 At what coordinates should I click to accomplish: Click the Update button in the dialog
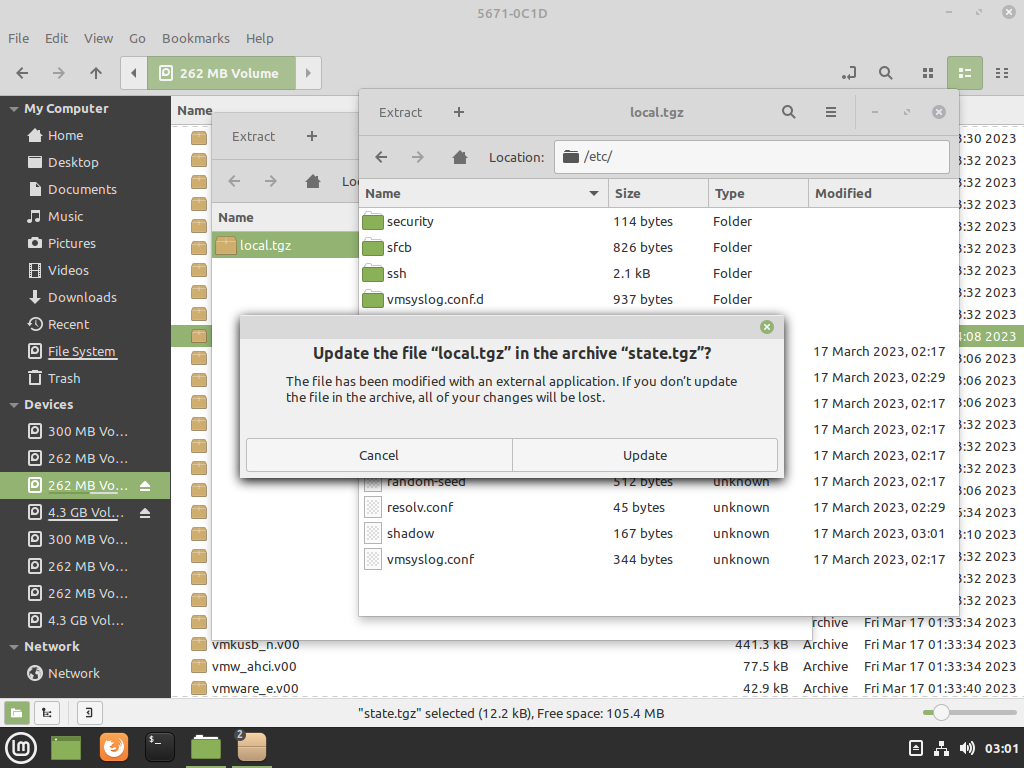pos(645,455)
